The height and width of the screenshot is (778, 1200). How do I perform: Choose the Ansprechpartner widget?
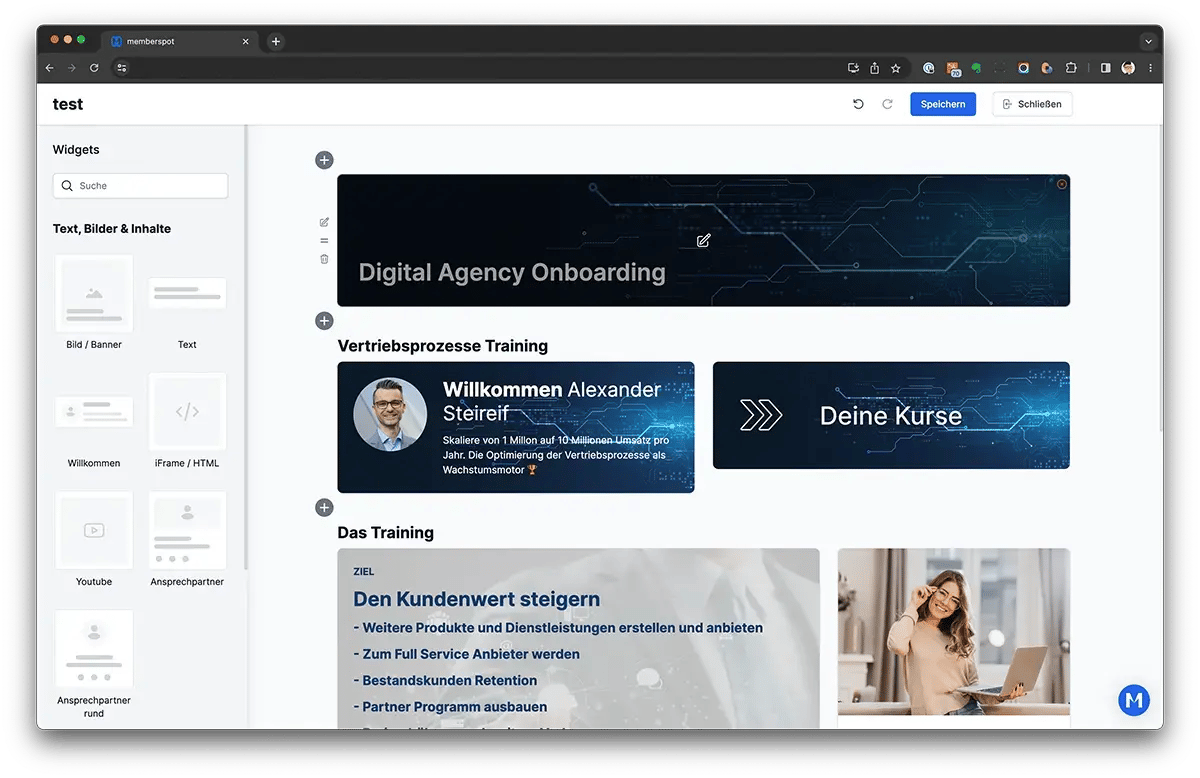pos(187,540)
